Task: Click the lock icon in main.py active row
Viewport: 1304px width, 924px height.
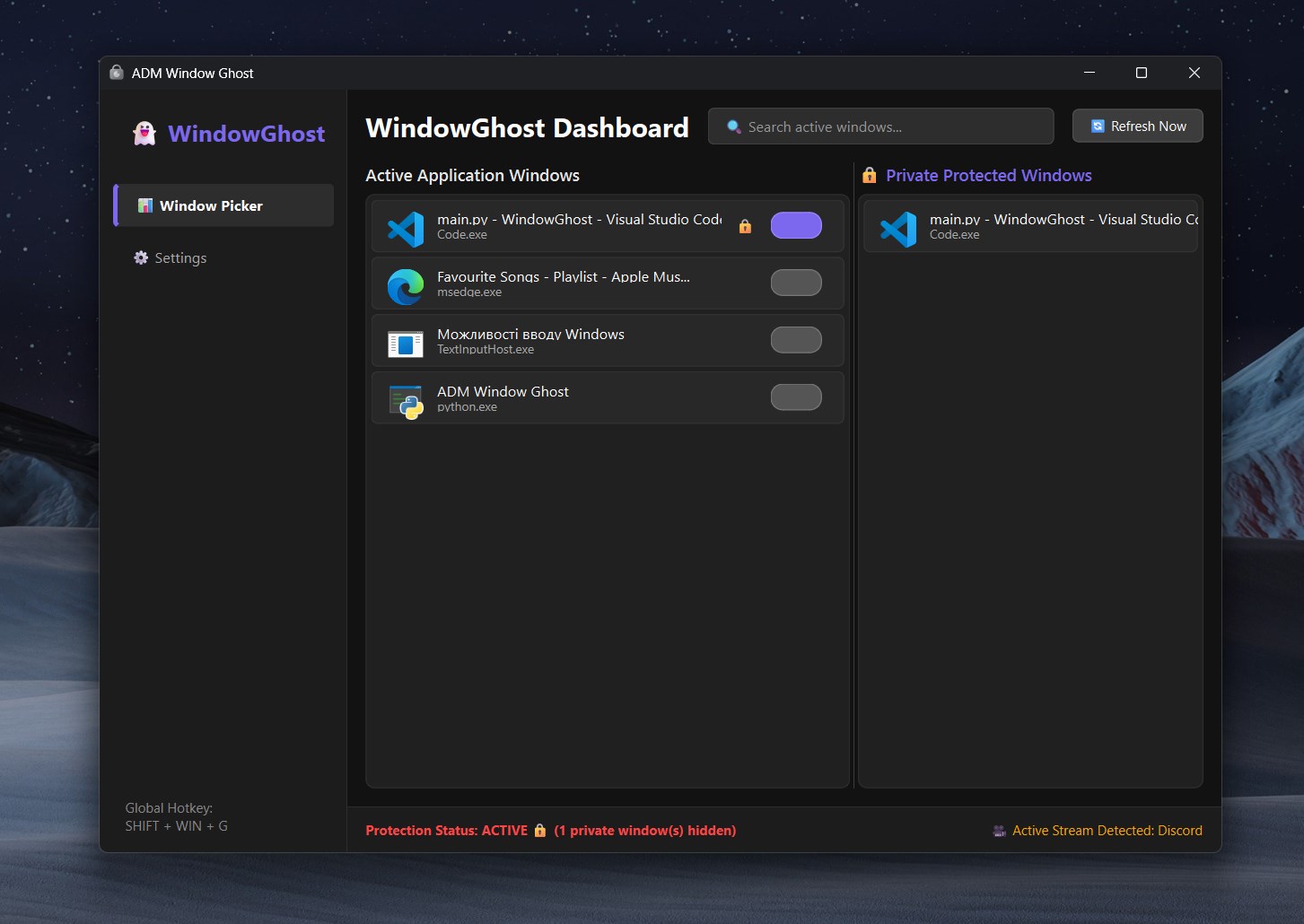Action: click(745, 226)
